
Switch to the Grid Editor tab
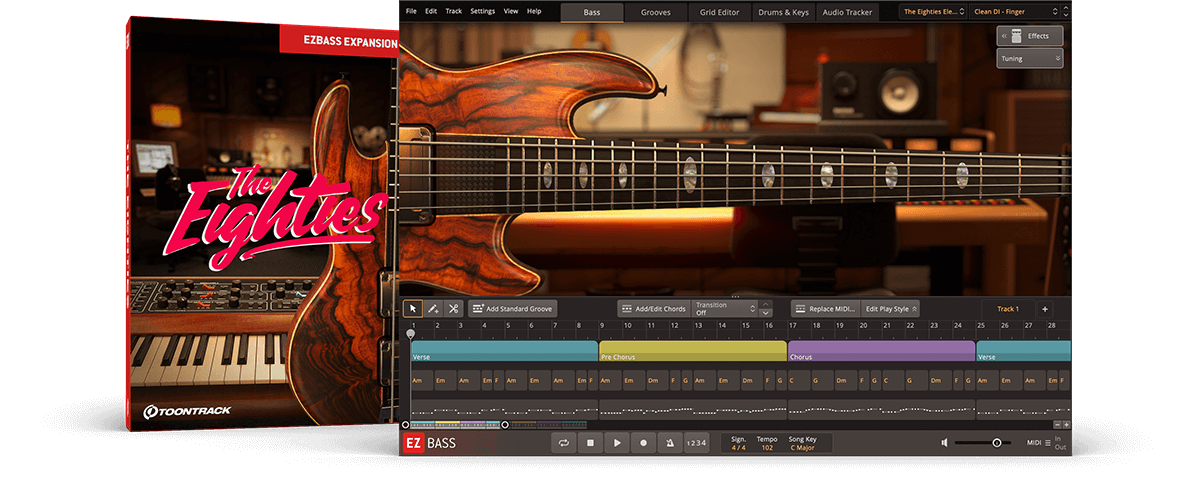(719, 12)
